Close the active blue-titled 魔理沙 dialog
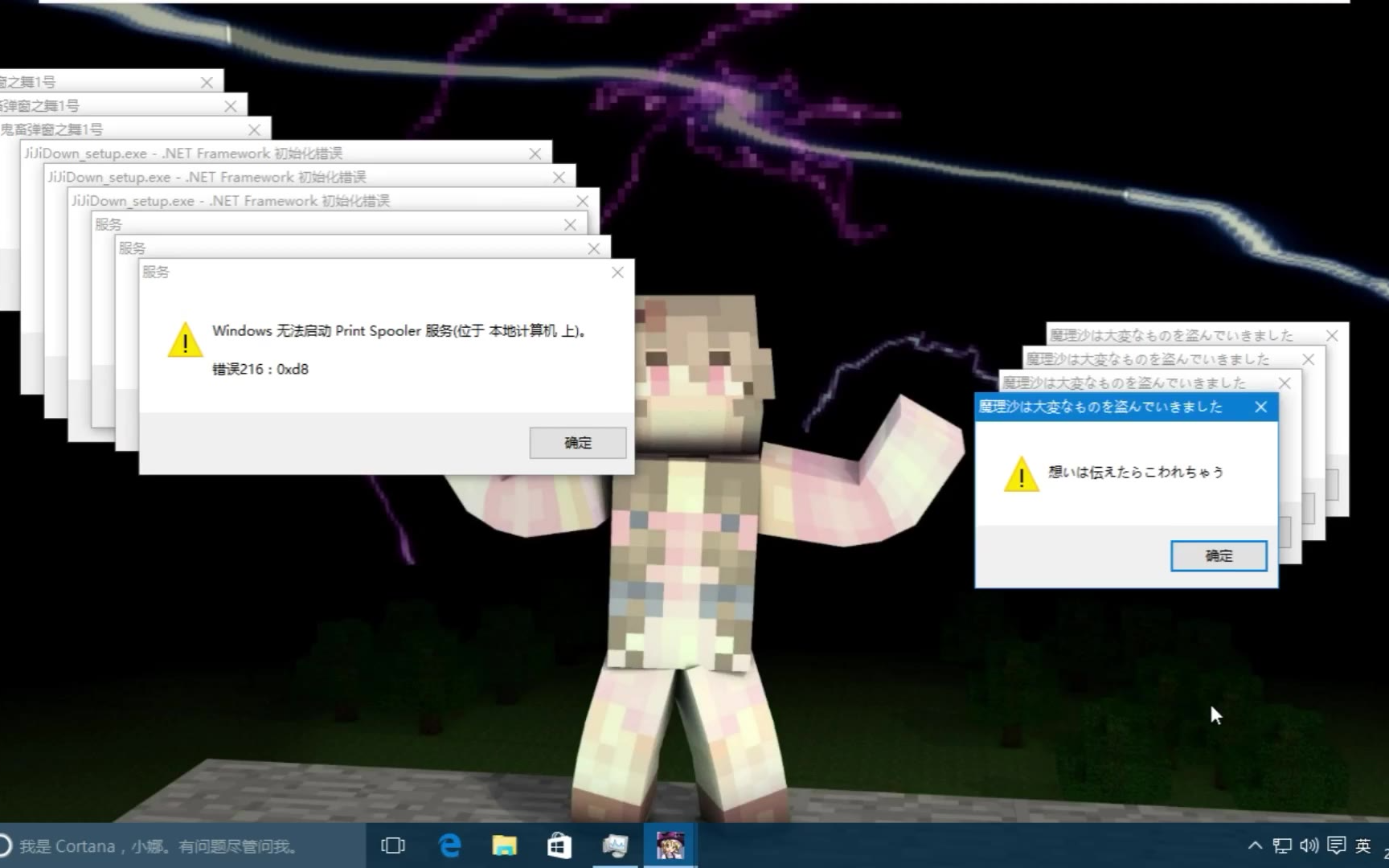The height and width of the screenshot is (868, 1389). (1260, 407)
